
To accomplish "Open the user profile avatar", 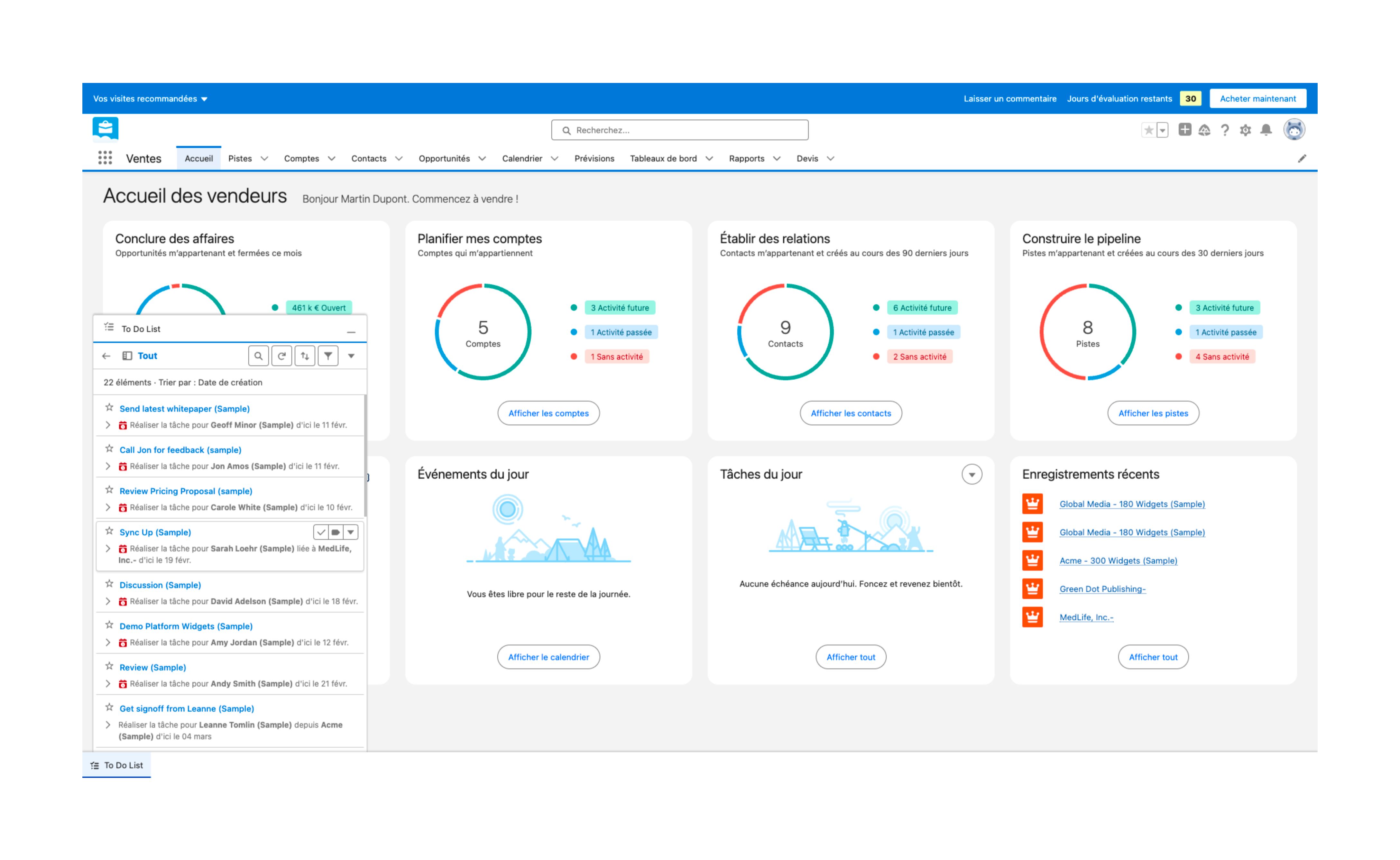I will tap(1294, 130).
